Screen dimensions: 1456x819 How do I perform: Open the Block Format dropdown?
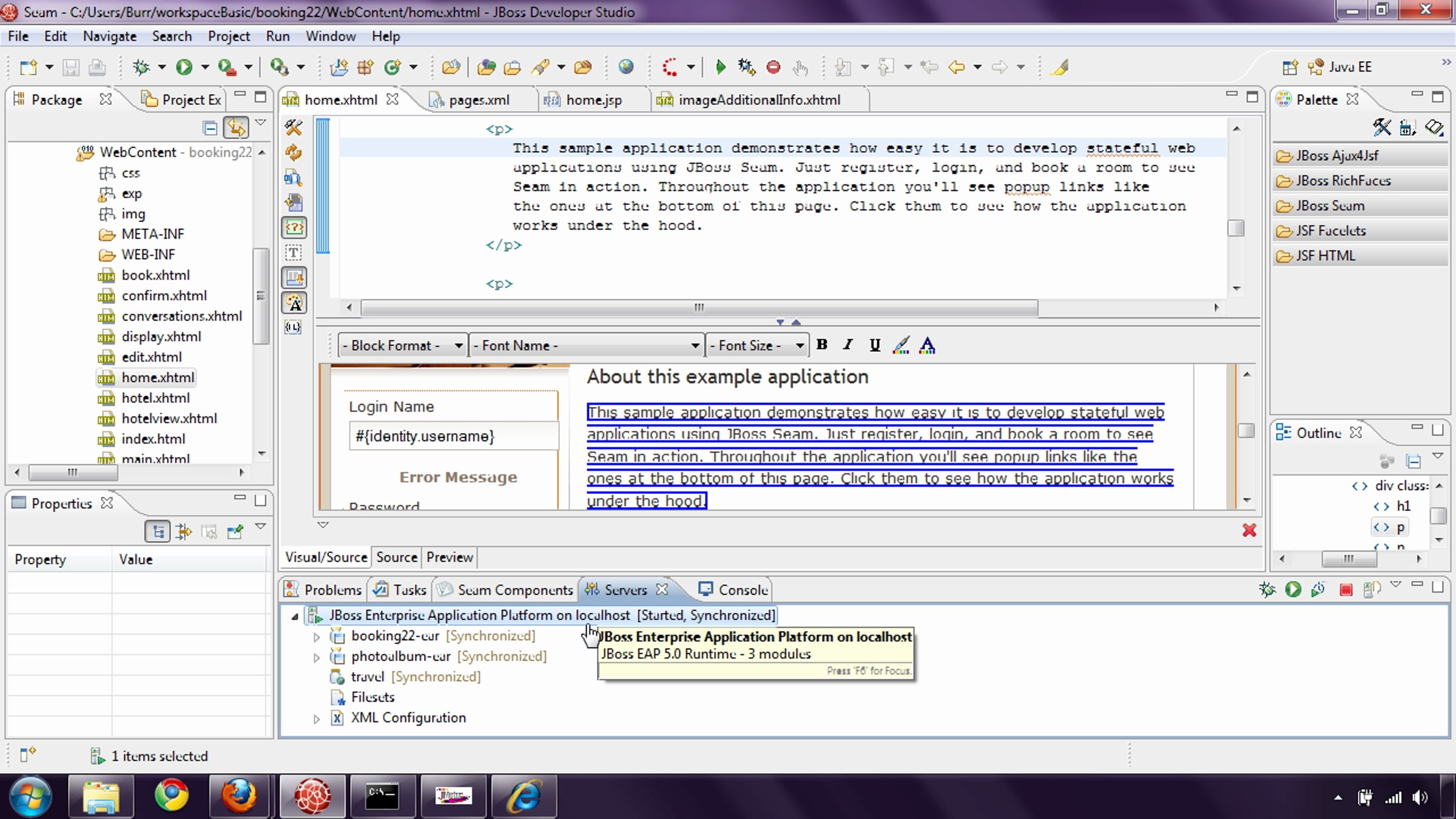[402, 345]
